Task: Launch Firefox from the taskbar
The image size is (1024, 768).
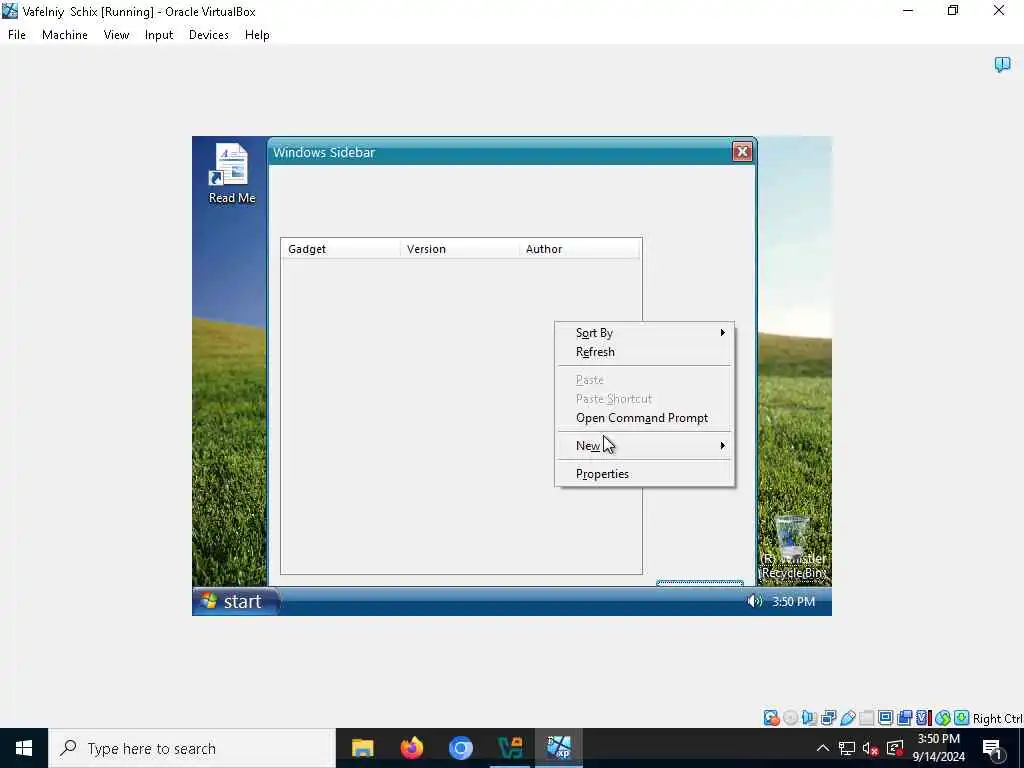Action: point(412,748)
